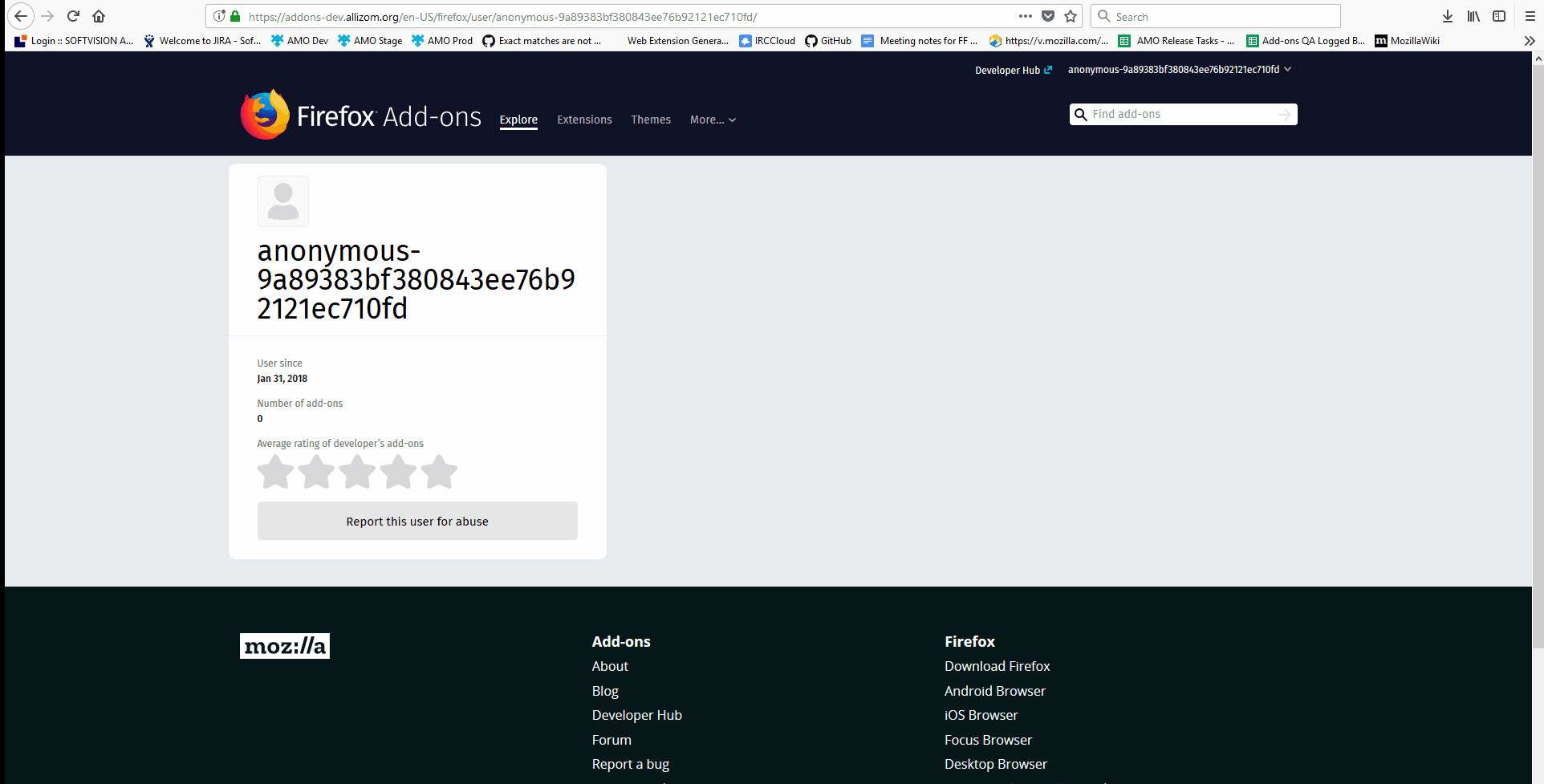Click the Firefox Add-ons logo
Viewport: 1544px width, 784px height.
pos(361,115)
